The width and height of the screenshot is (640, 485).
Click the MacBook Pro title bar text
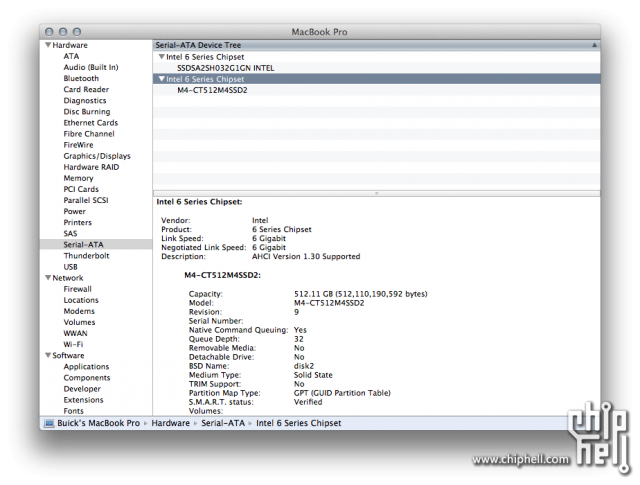coord(319,32)
